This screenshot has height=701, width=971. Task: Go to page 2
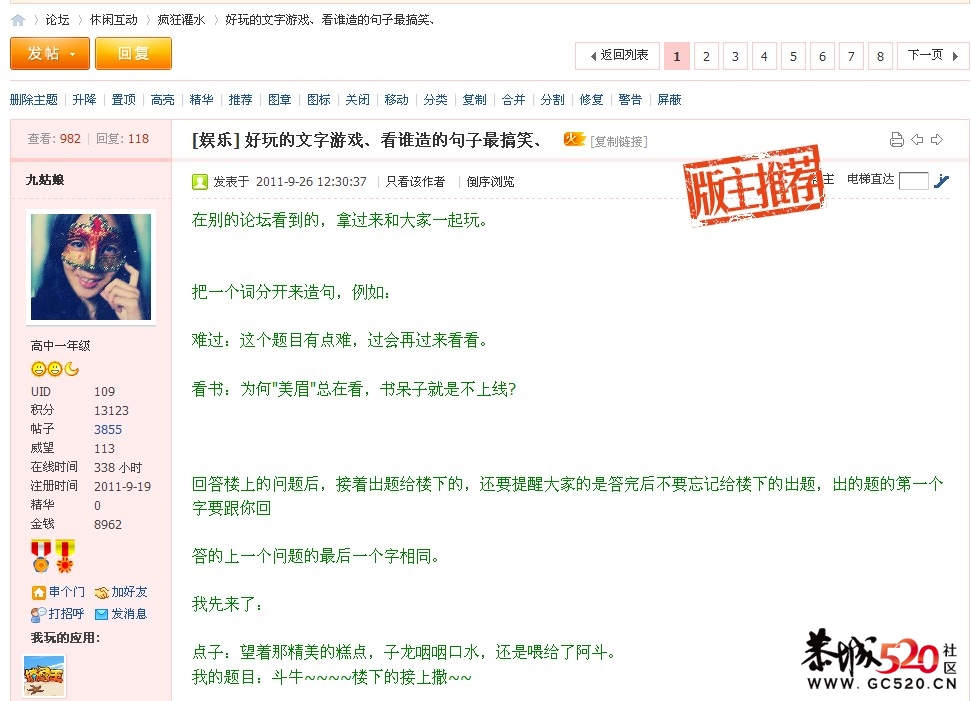coord(706,56)
